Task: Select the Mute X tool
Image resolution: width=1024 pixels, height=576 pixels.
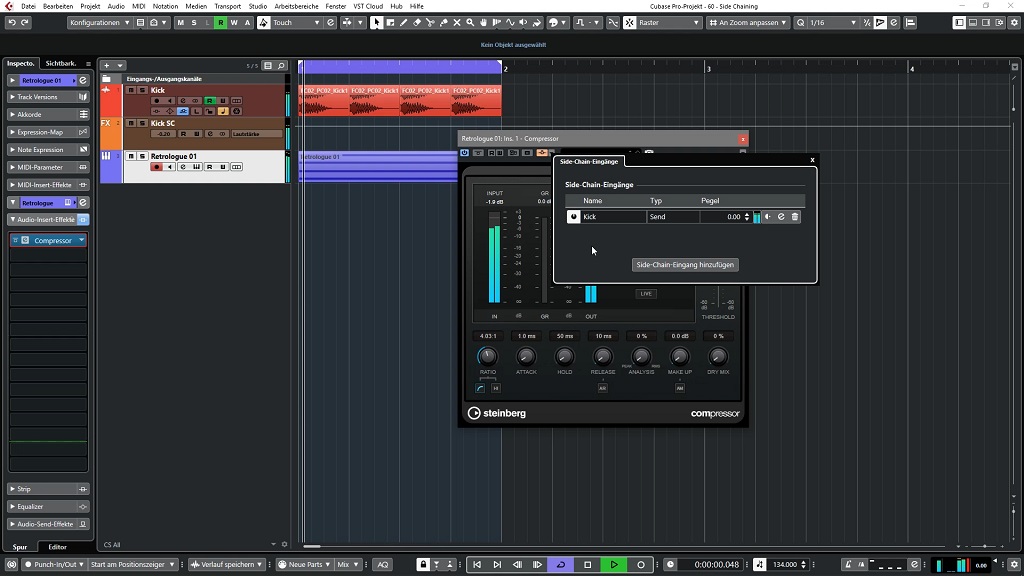Action: (x=456, y=23)
